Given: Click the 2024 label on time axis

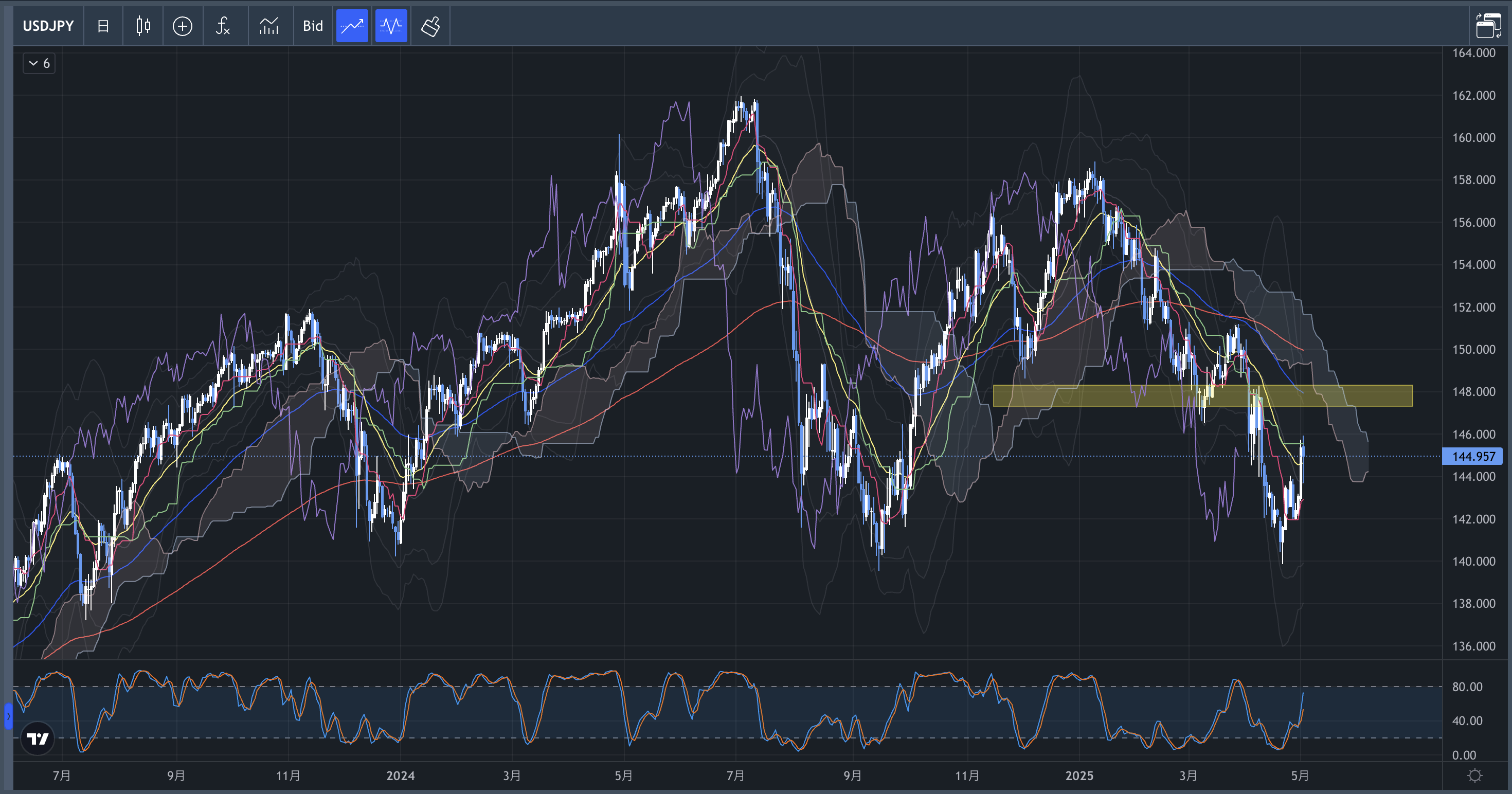Looking at the screenshot, I should (400, 776).
